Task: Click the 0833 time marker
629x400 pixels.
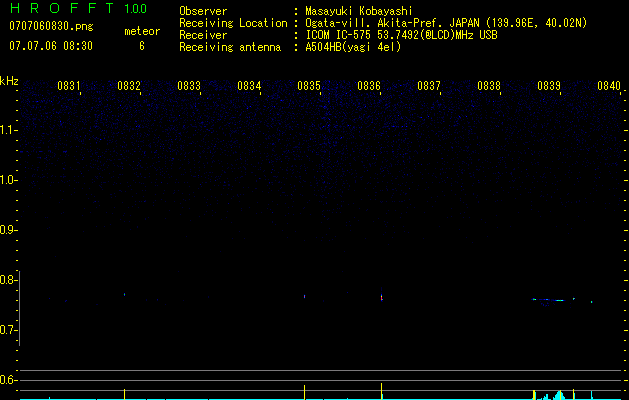Action: [x=189, y=86]
